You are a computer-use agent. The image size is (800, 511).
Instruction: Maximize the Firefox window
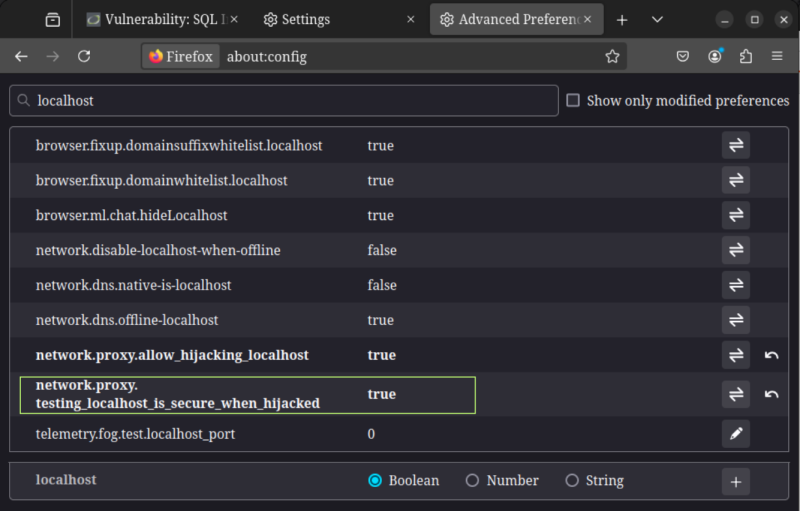point(755,20)
